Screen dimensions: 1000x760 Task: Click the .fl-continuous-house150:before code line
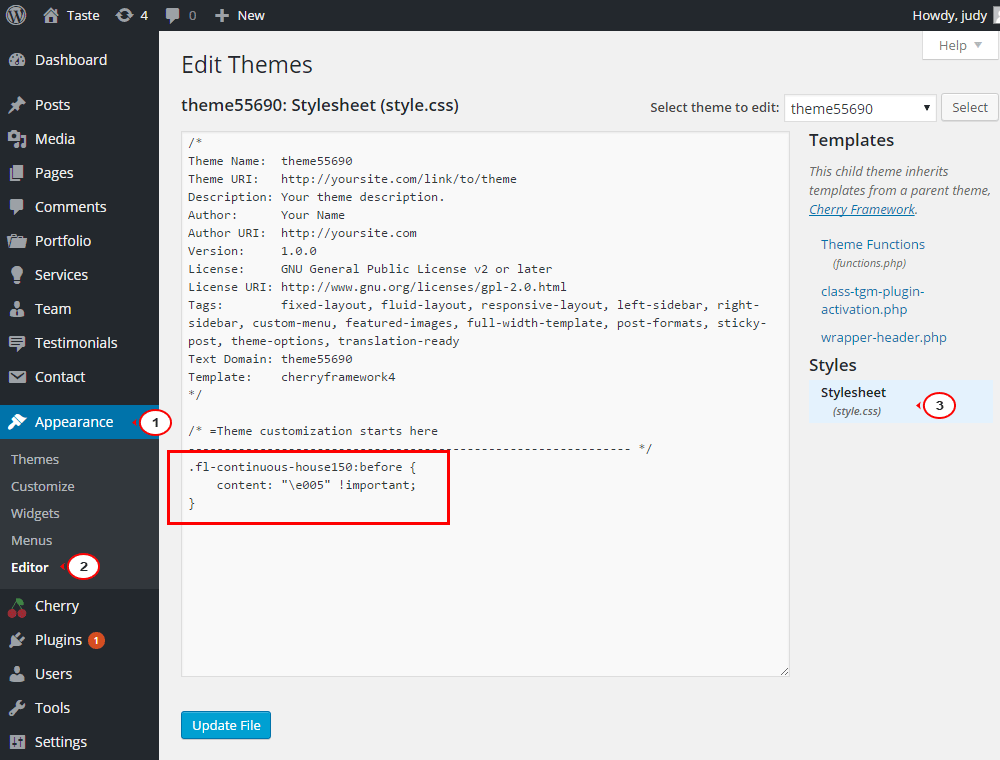click(302, 467)
